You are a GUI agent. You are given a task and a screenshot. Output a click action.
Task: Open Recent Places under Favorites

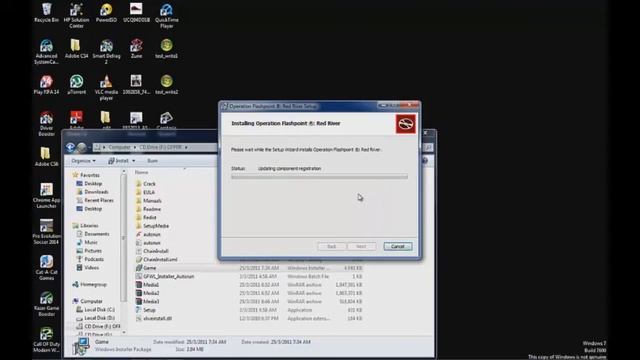[95, 200]
